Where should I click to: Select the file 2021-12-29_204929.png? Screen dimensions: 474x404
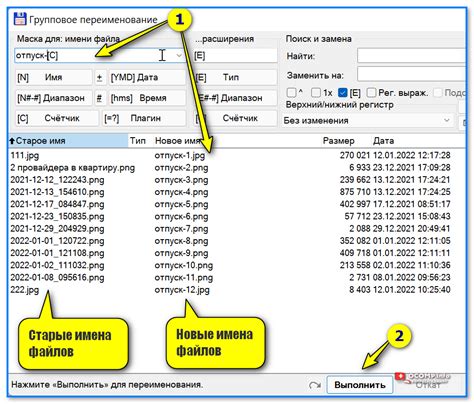pyautogui.click(x=57, y=229)
